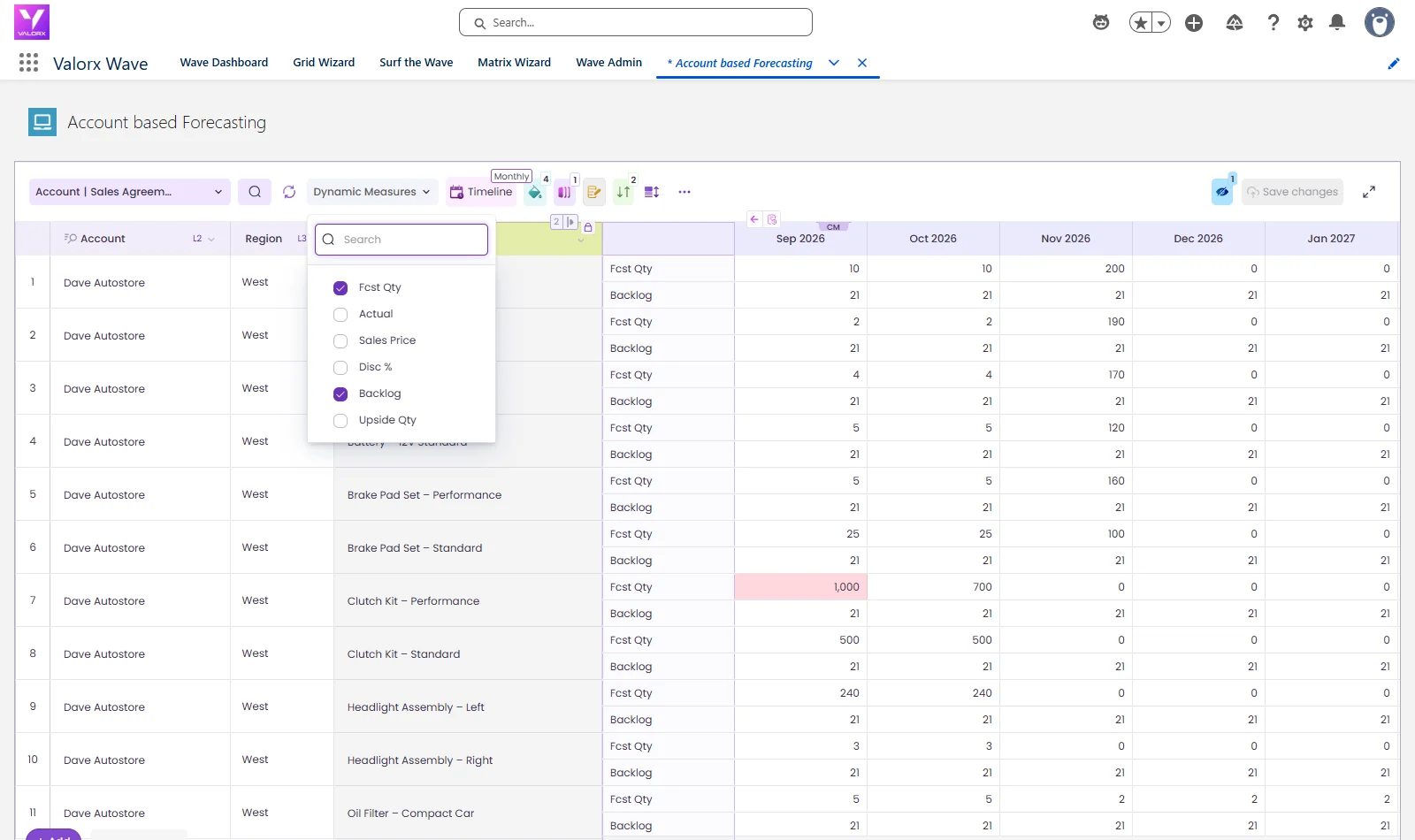The width and height of the screenshot is (1415, 840).
Task: Open the favorites list dropdown arrow
Action: point(1161,23)
